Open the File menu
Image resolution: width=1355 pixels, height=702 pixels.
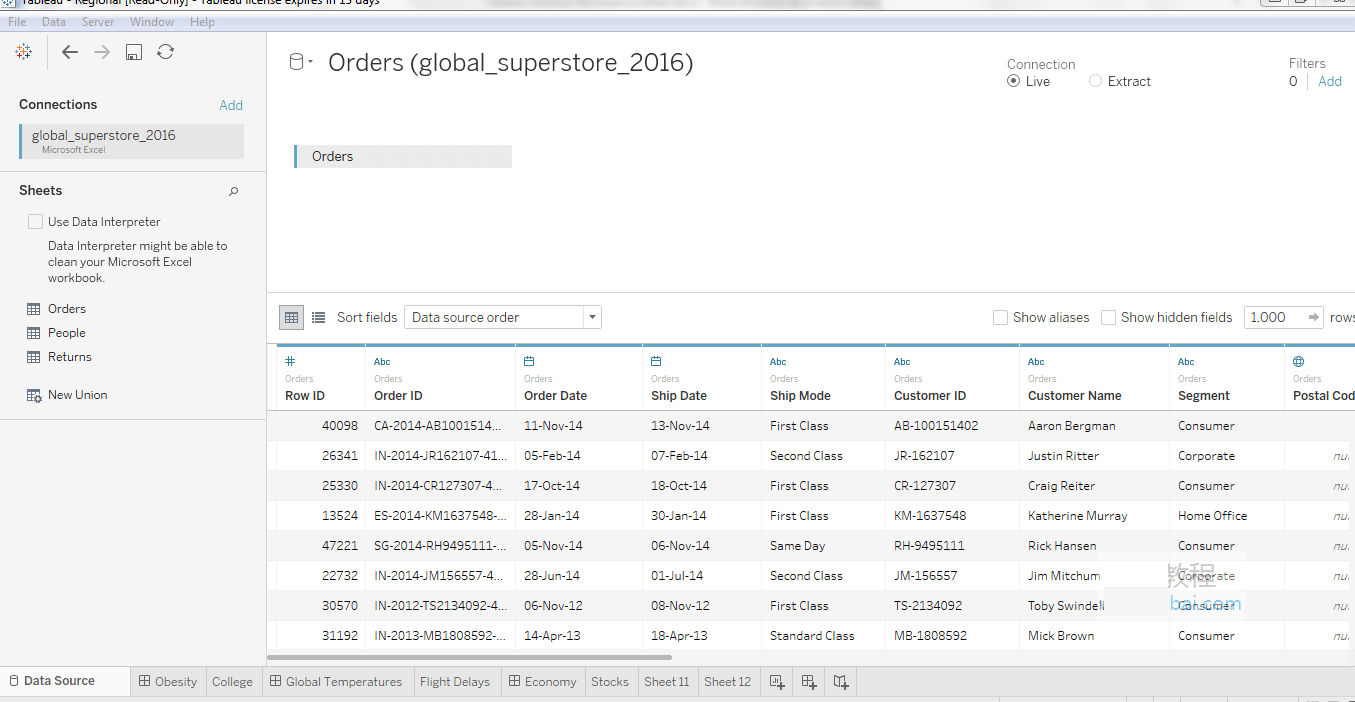point(17,22)
